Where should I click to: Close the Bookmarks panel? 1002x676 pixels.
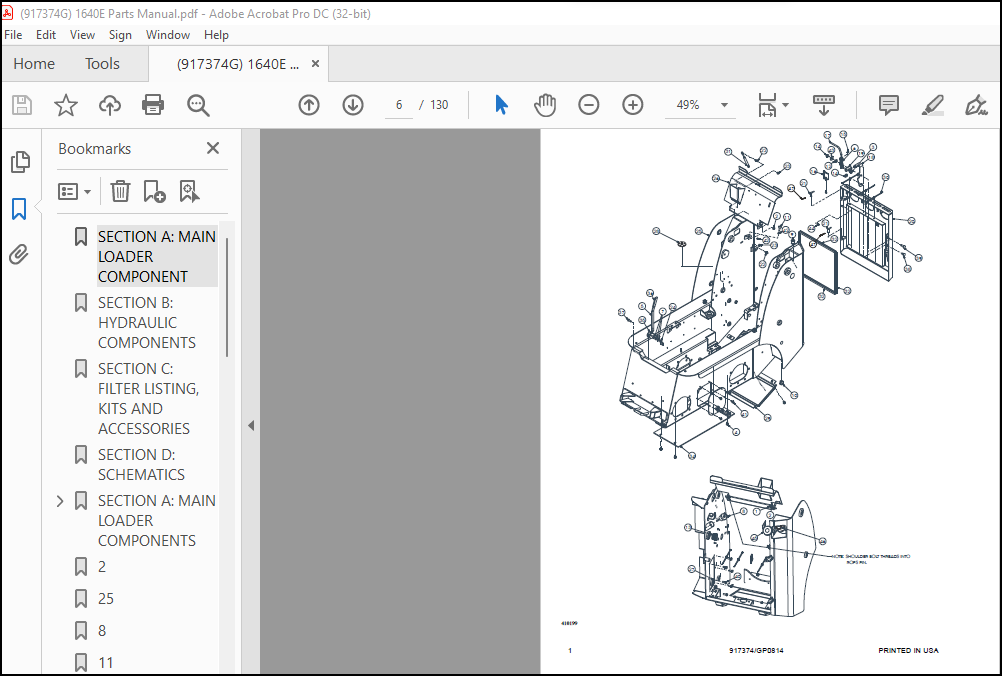213,148
